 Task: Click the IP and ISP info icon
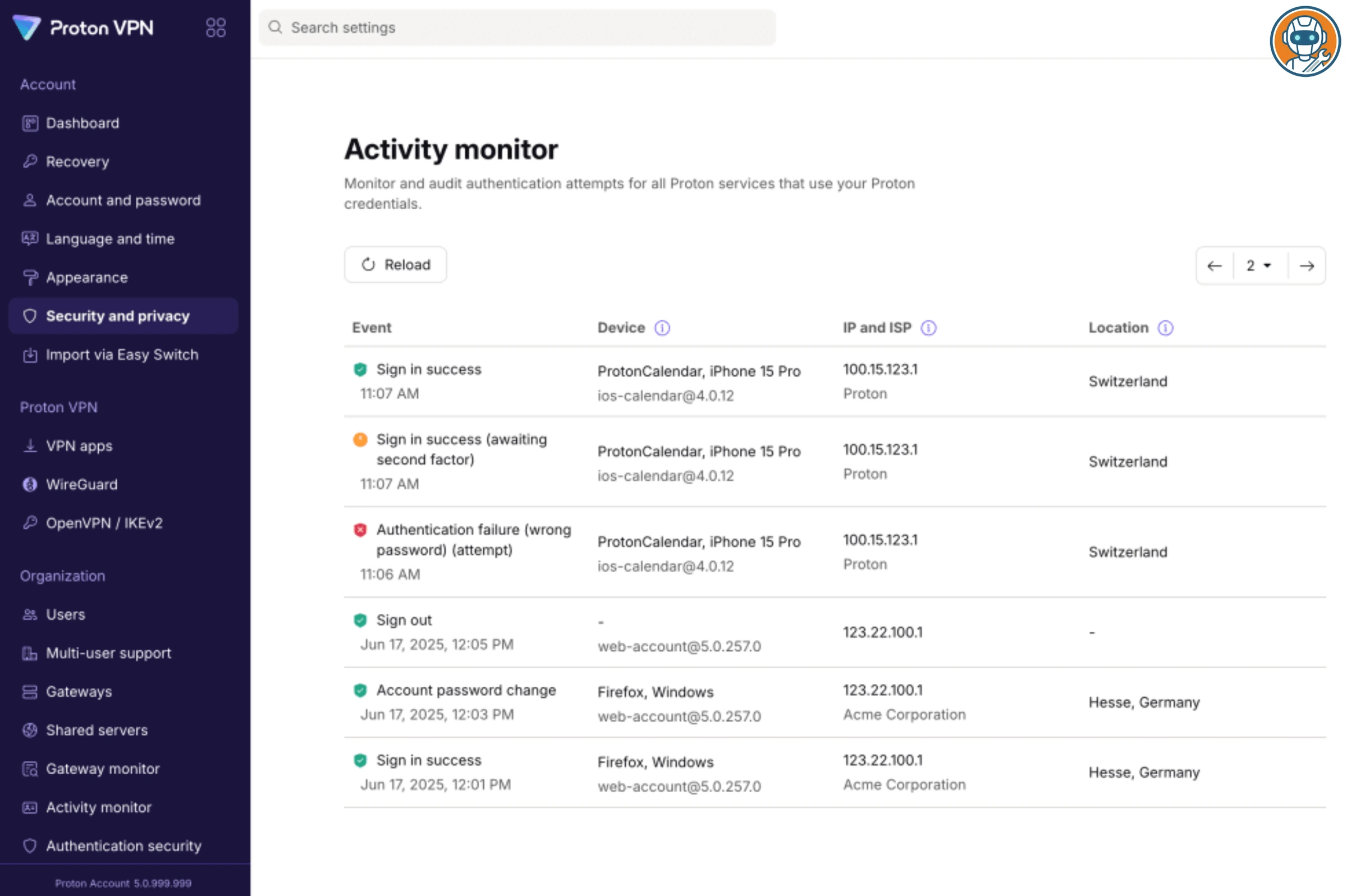pyautogui.click(x=928, y=328)
